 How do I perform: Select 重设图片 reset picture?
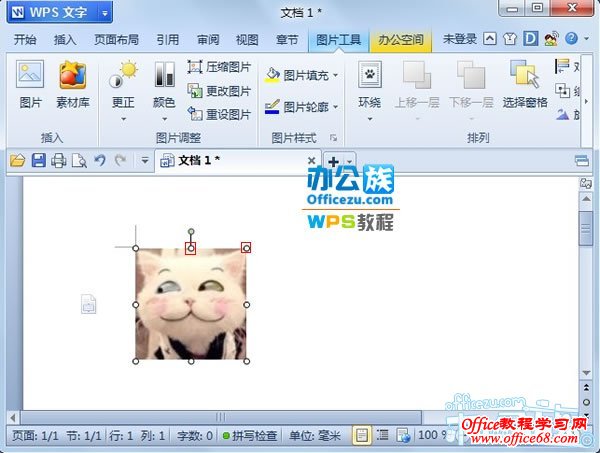[x=219, y=114]
